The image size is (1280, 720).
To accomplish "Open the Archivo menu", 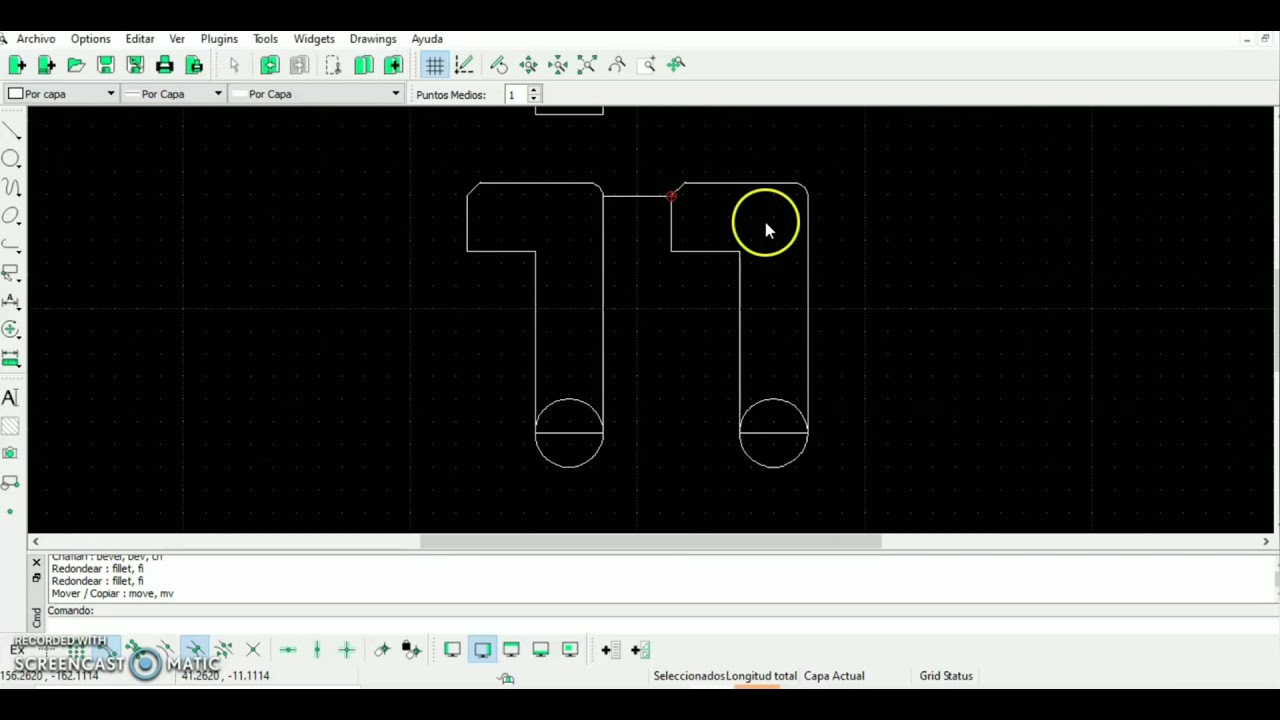I will coord(36,39).
